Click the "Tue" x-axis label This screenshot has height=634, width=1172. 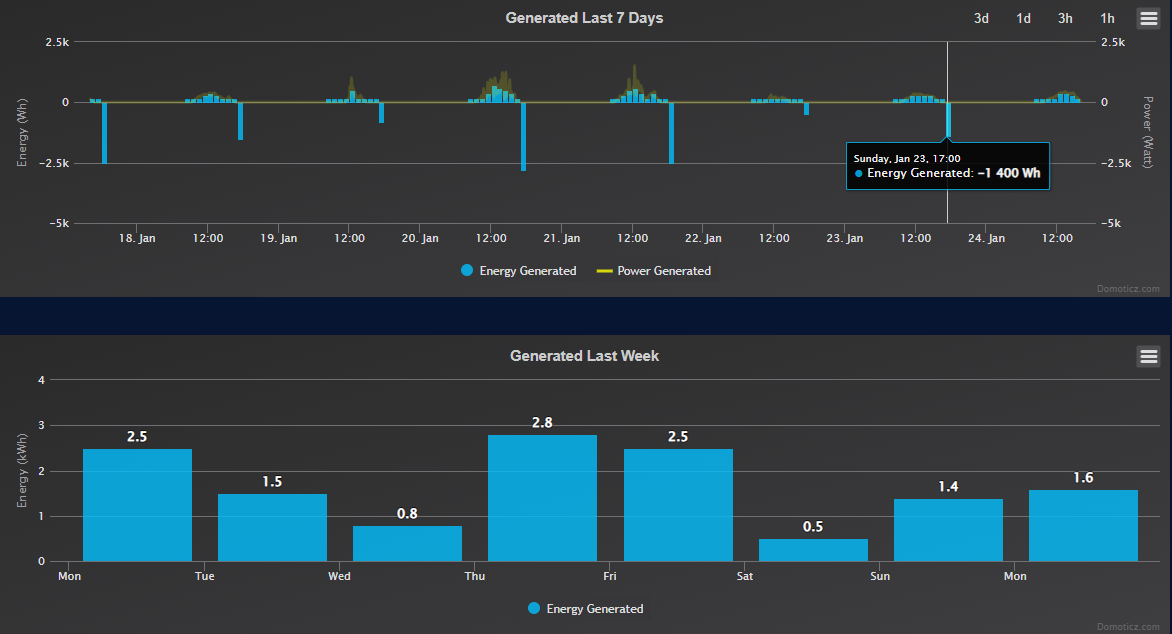coord(204,576)
